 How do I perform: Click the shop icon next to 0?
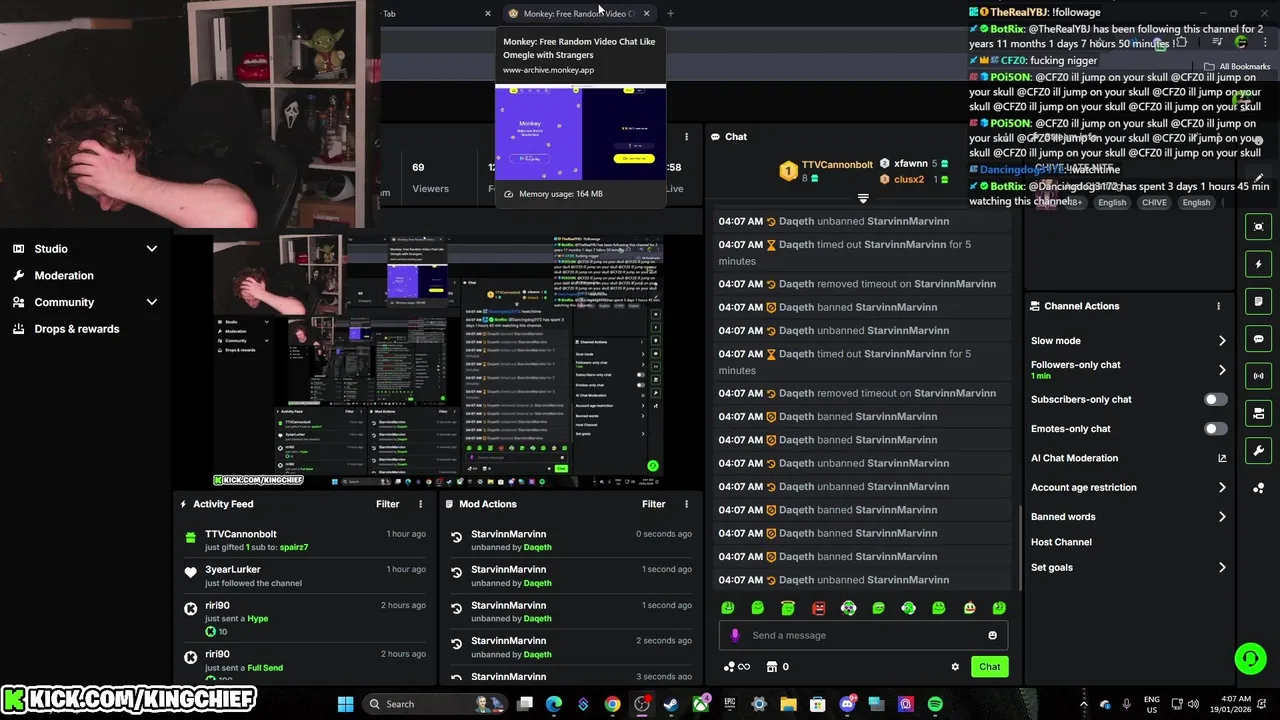click(x=772, y=667)
